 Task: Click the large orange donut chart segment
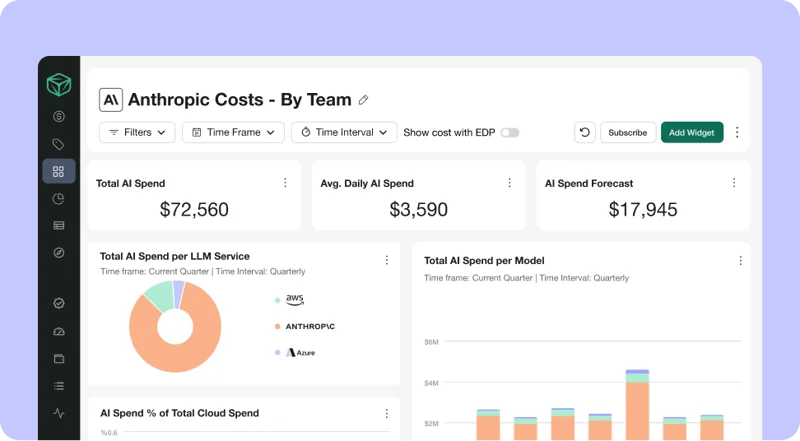click(x=160, y=350)
